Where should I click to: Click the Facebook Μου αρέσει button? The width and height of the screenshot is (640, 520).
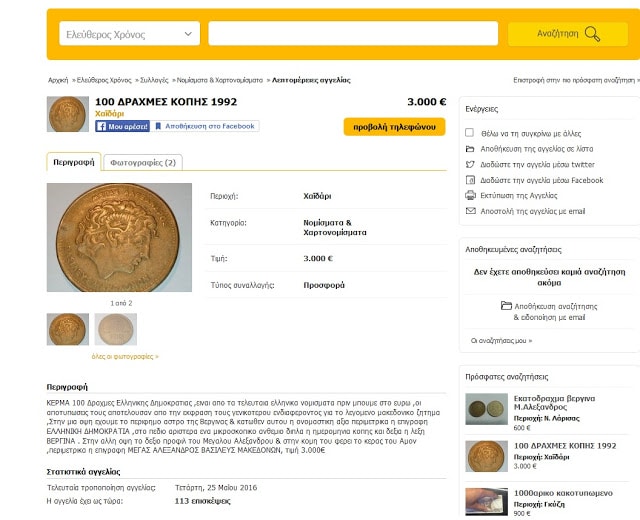pyautogui.click(x=122, y=126)
